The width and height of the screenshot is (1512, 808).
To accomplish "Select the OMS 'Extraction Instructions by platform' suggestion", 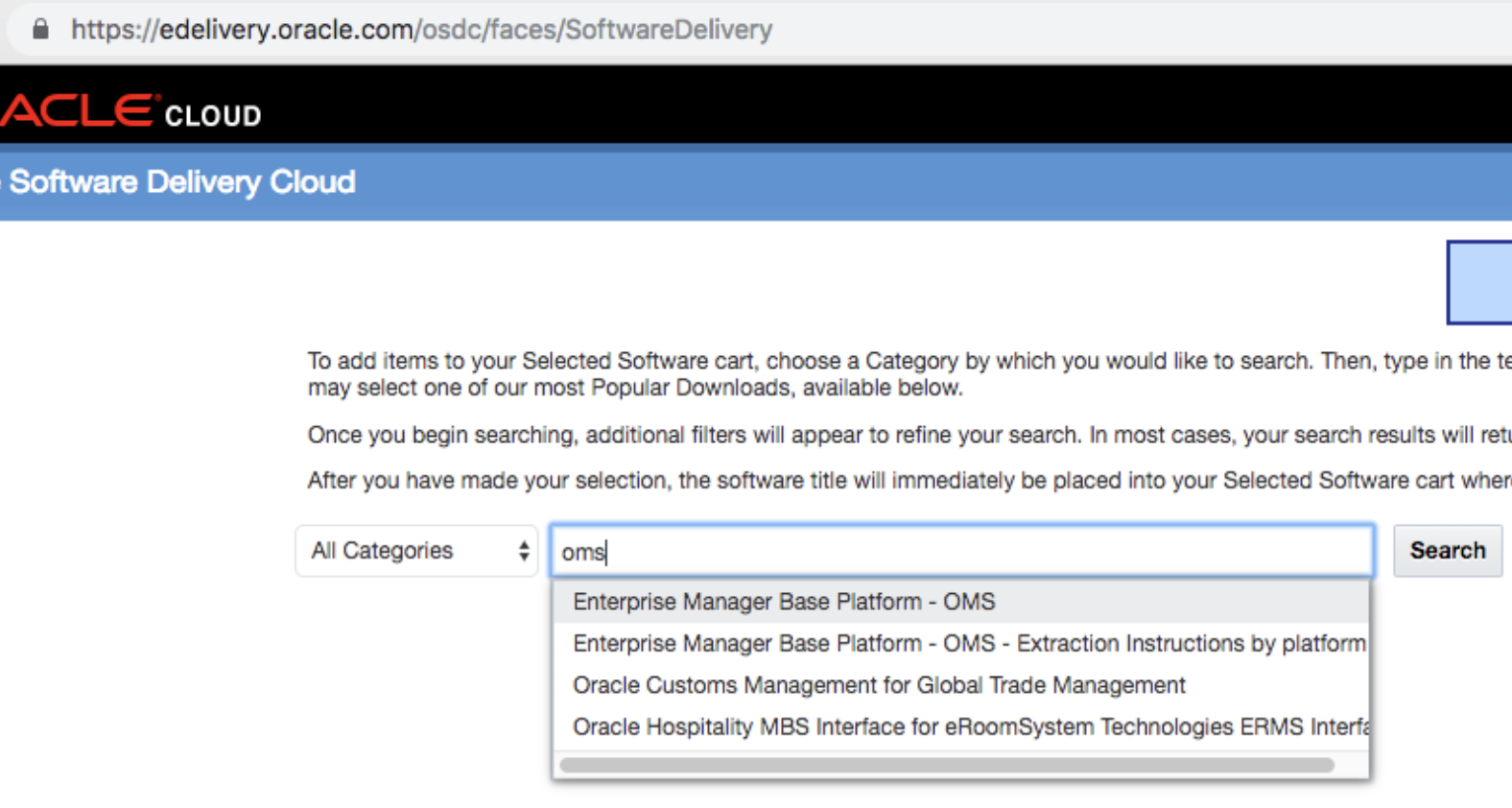I will [x=961, y=644].
